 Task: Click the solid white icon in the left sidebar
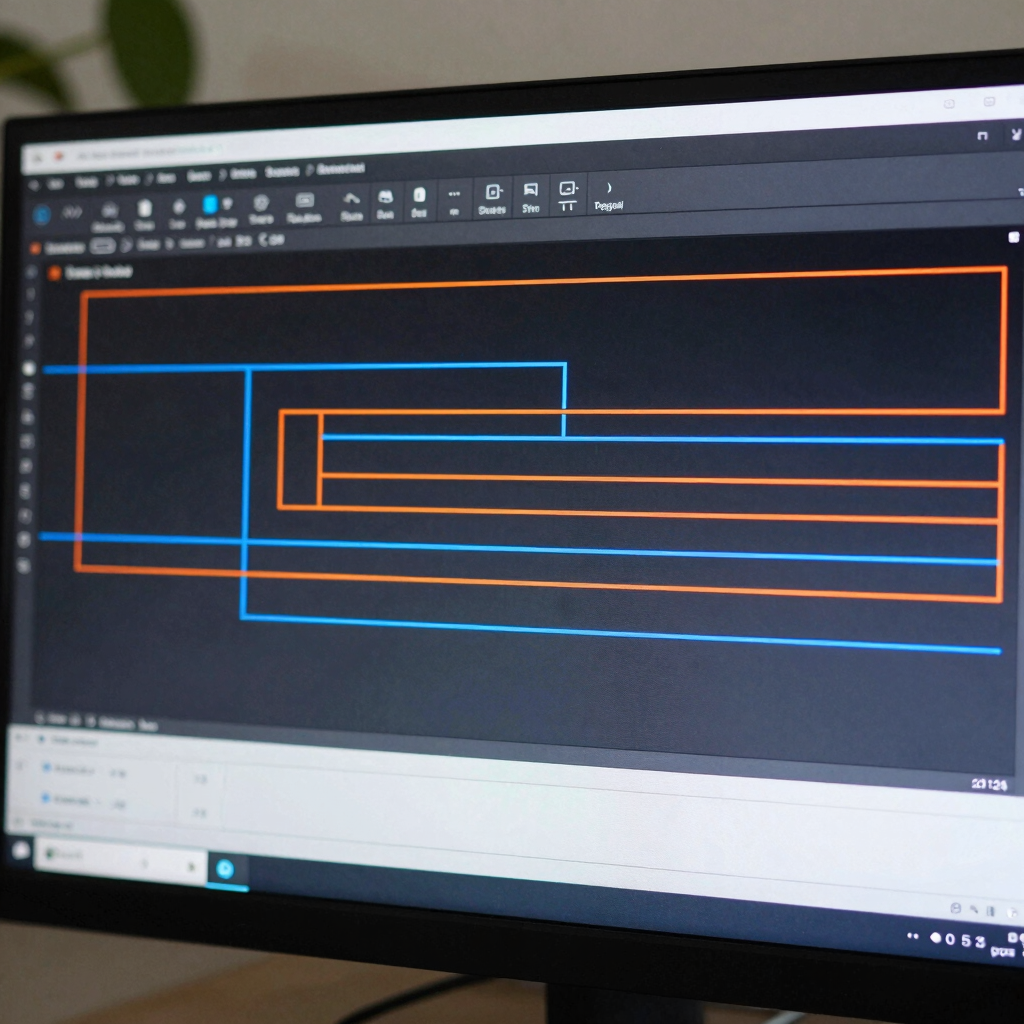tap(29, 368)
